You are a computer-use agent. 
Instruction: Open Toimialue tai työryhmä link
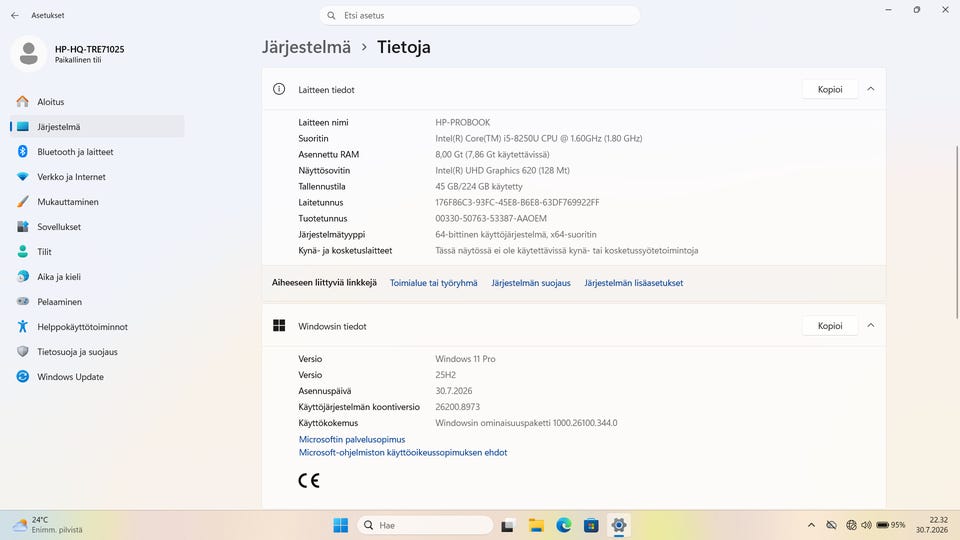[x=433, y=283]
